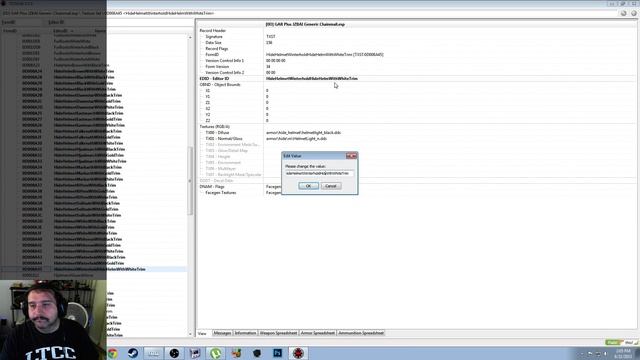Click the left list scrollbar down arrow
The image size is (640, 360).
[x=190, y=334]
